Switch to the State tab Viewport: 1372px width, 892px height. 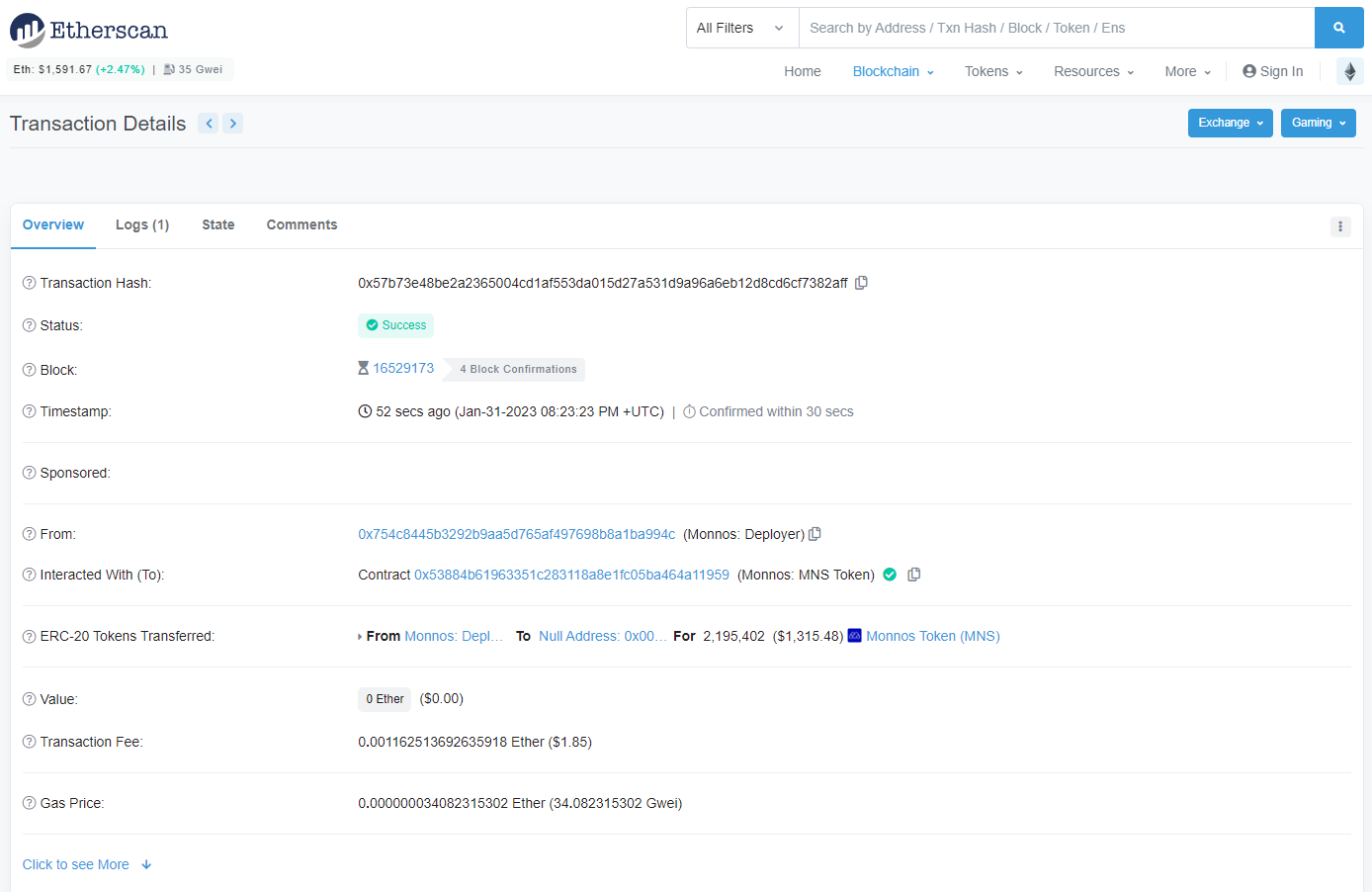pyautogui.click(x=218, y=225)
